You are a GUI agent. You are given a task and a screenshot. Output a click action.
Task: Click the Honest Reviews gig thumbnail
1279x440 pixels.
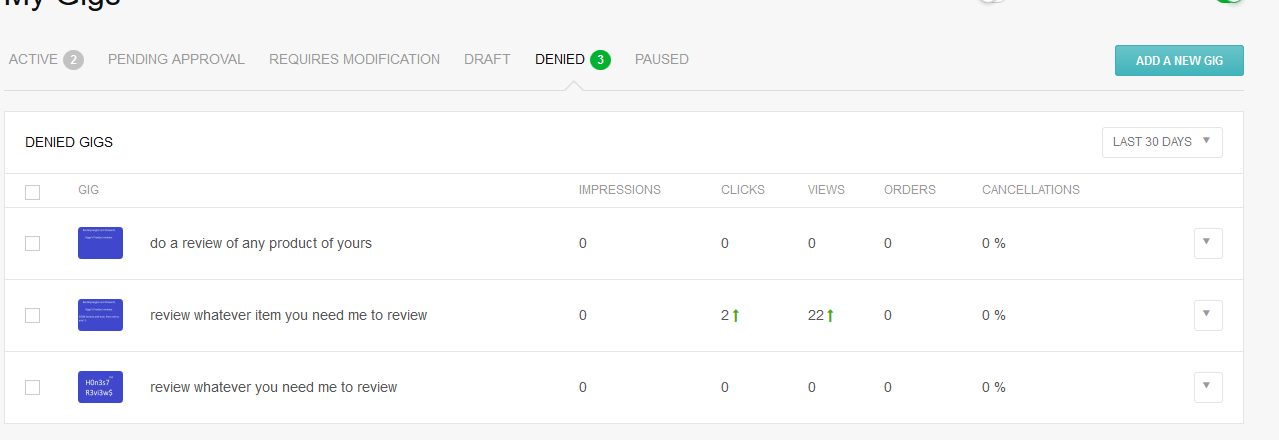tap(100, 387)
